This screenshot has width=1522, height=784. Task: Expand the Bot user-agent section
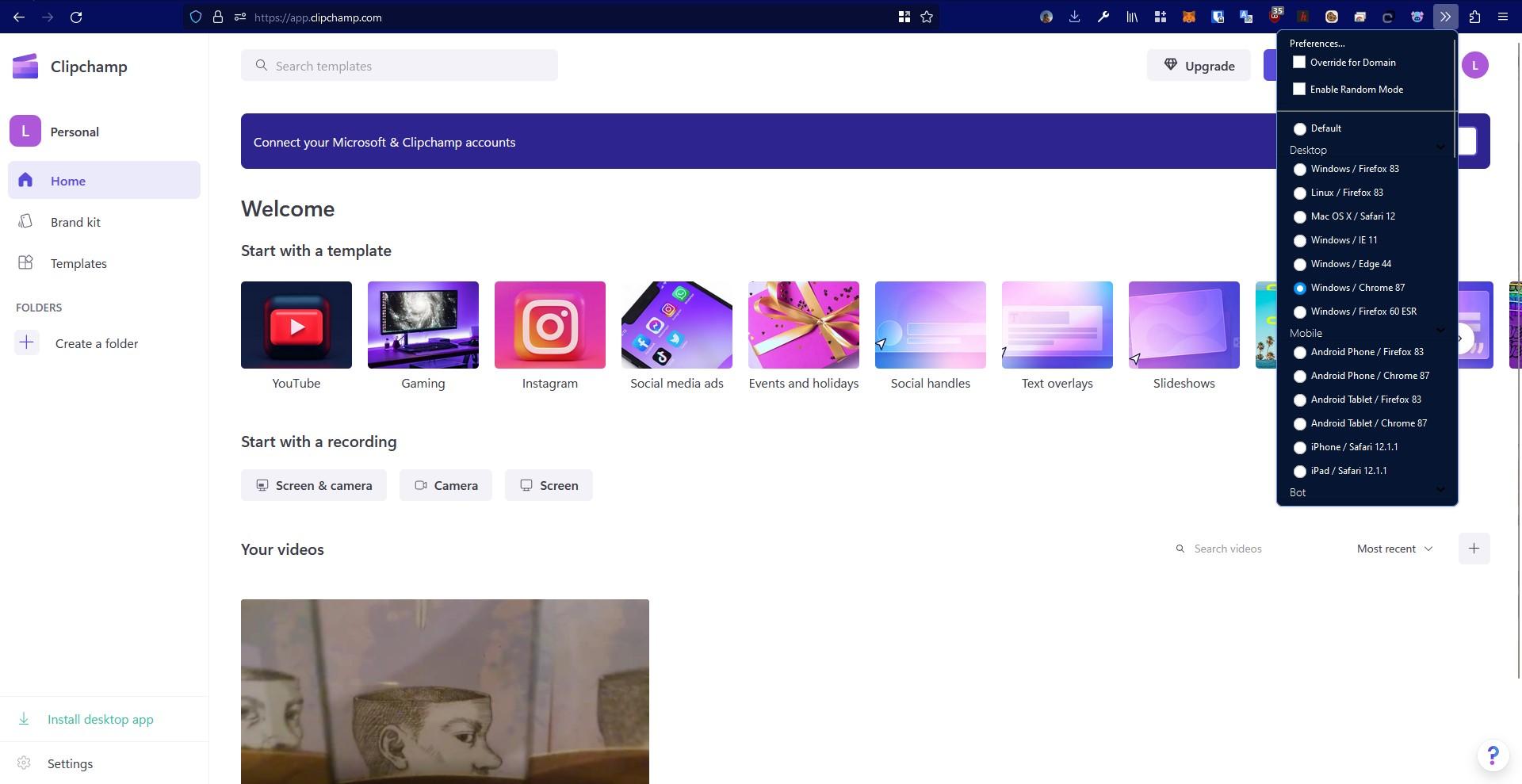point(1440,491)
